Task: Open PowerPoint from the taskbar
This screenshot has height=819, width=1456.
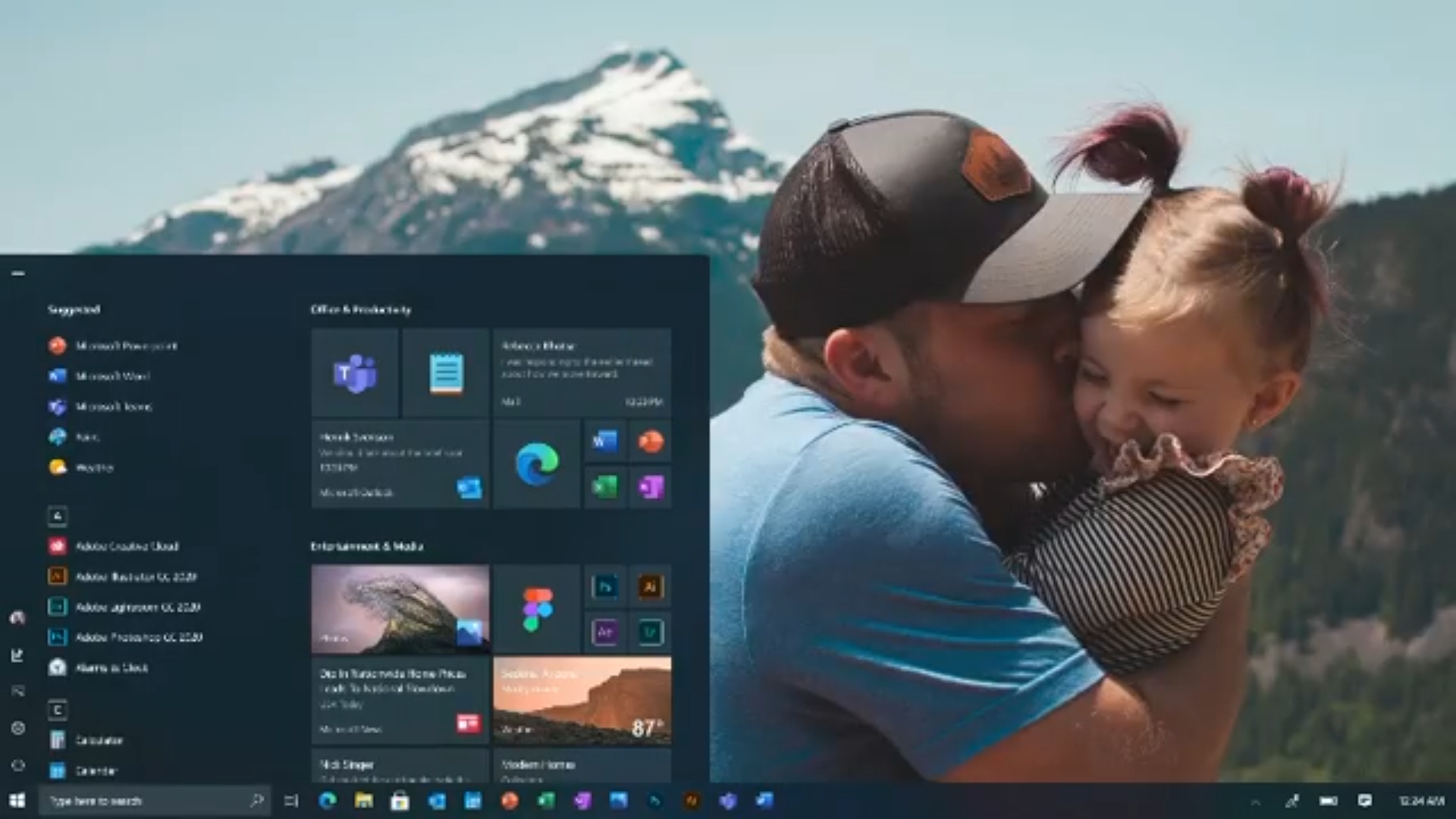Action: (x=510, y=801)
